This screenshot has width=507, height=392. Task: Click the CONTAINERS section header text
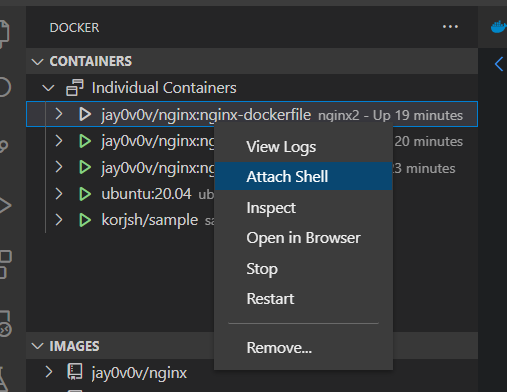pos(91,61)
